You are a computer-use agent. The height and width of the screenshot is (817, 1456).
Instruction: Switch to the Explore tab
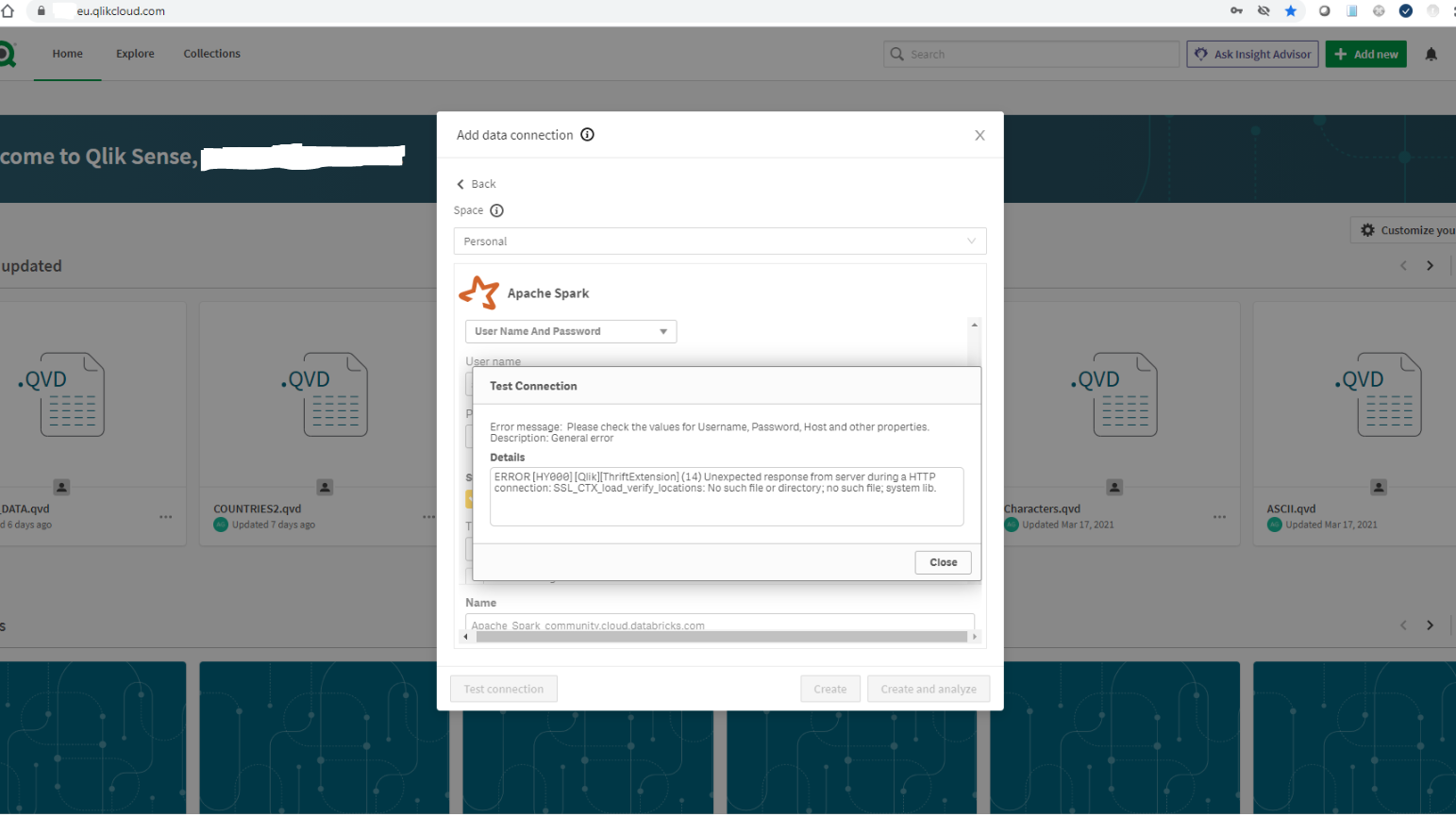[x=135, y=54]
